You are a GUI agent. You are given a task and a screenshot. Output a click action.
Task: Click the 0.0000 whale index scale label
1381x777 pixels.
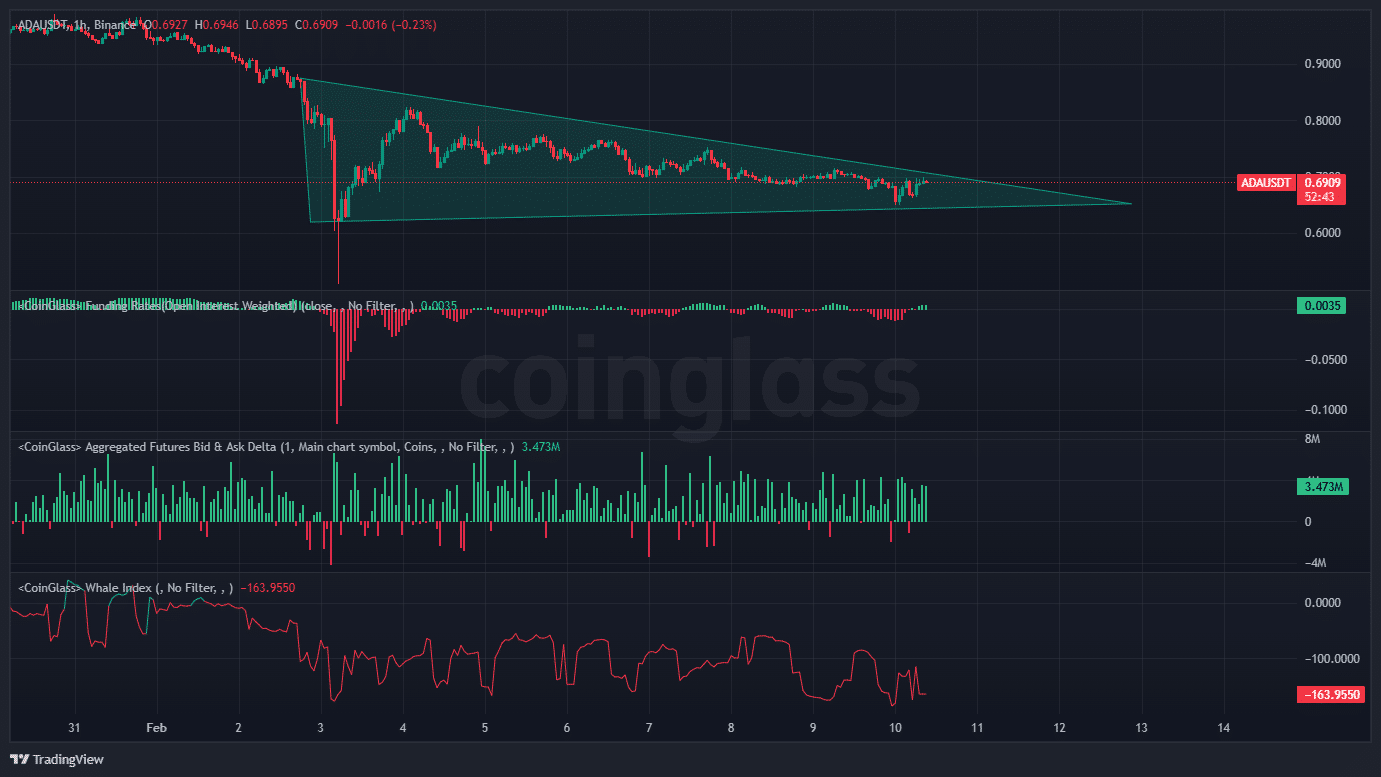(1322, 603)
